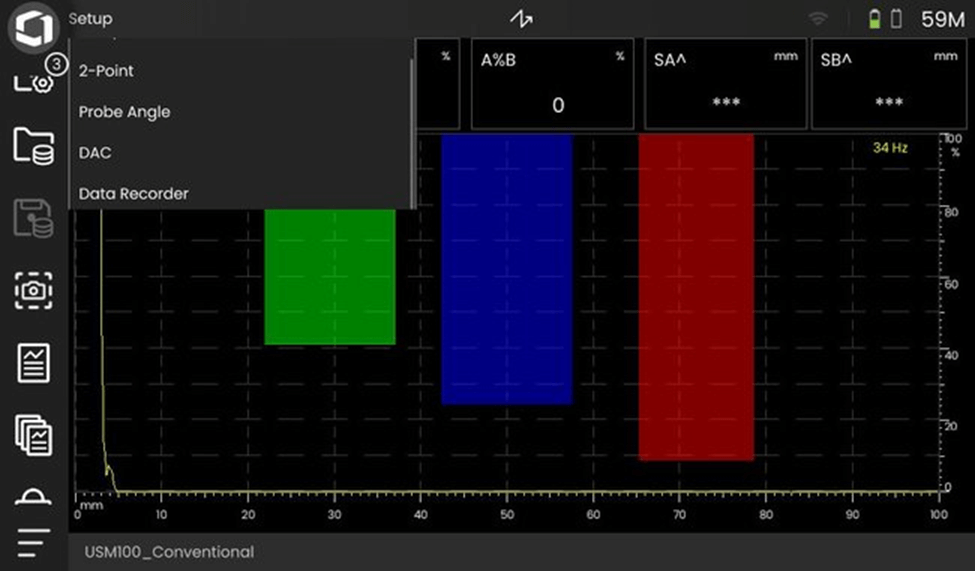Take a screenshot with the camera icon
The image size is (975, 571).
33,290
